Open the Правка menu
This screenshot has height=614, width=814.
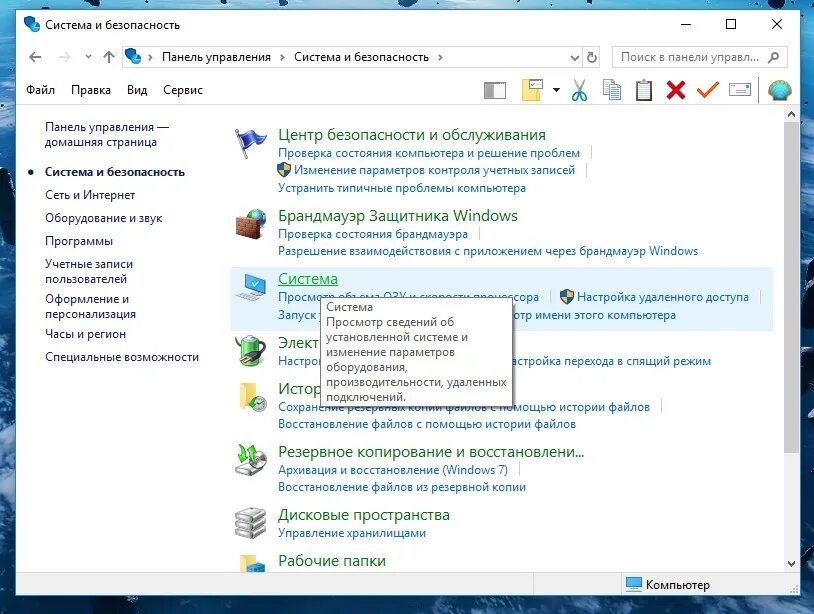[91, 90]
